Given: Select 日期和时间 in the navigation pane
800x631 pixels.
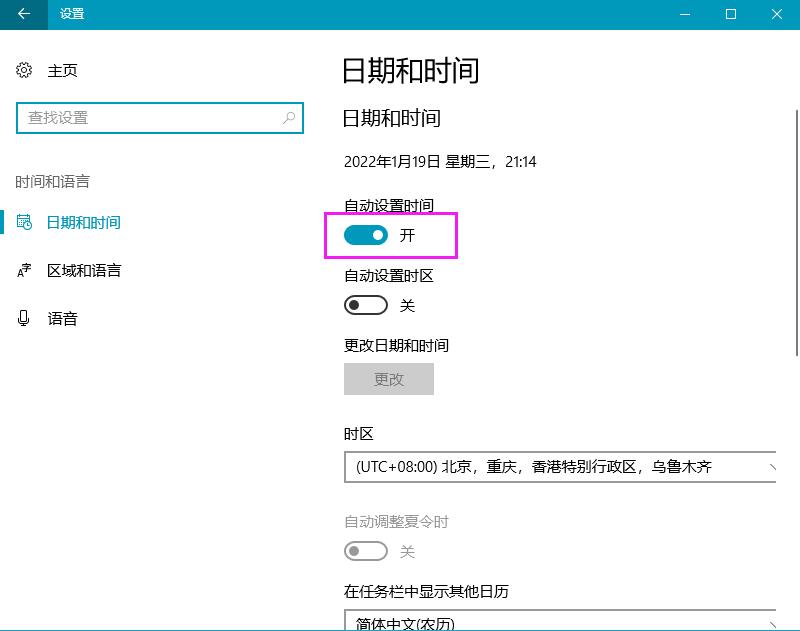Looking at the screenshot, I should pyautogui.click(x=80, y=222).
